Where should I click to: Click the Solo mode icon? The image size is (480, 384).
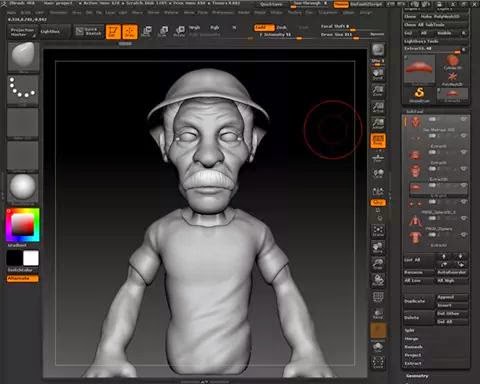378,347
